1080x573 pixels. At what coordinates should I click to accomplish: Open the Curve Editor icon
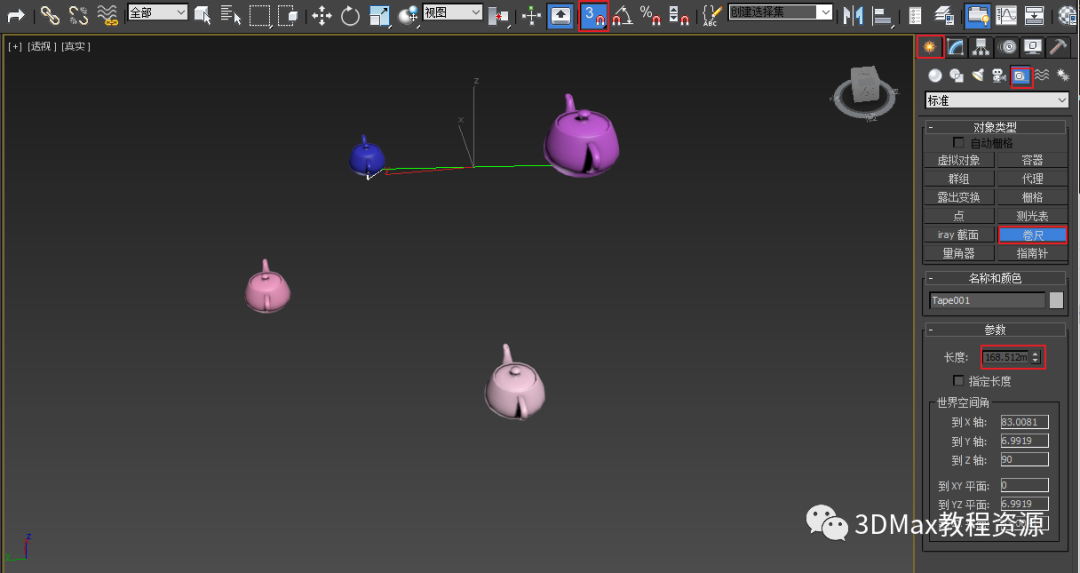coord(1006,15)
